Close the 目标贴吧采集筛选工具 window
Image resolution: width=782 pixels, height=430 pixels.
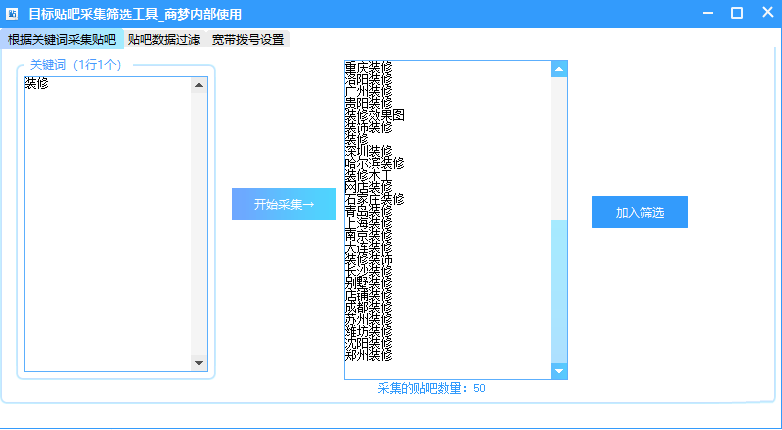pos(768,13)
